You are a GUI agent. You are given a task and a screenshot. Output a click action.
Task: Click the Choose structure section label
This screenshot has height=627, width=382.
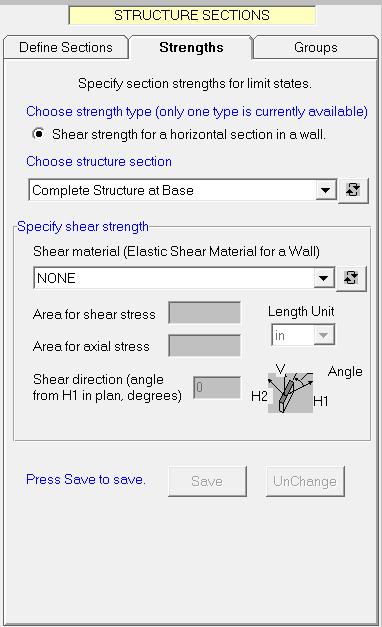pyautogui.click(x=99, y=161)
